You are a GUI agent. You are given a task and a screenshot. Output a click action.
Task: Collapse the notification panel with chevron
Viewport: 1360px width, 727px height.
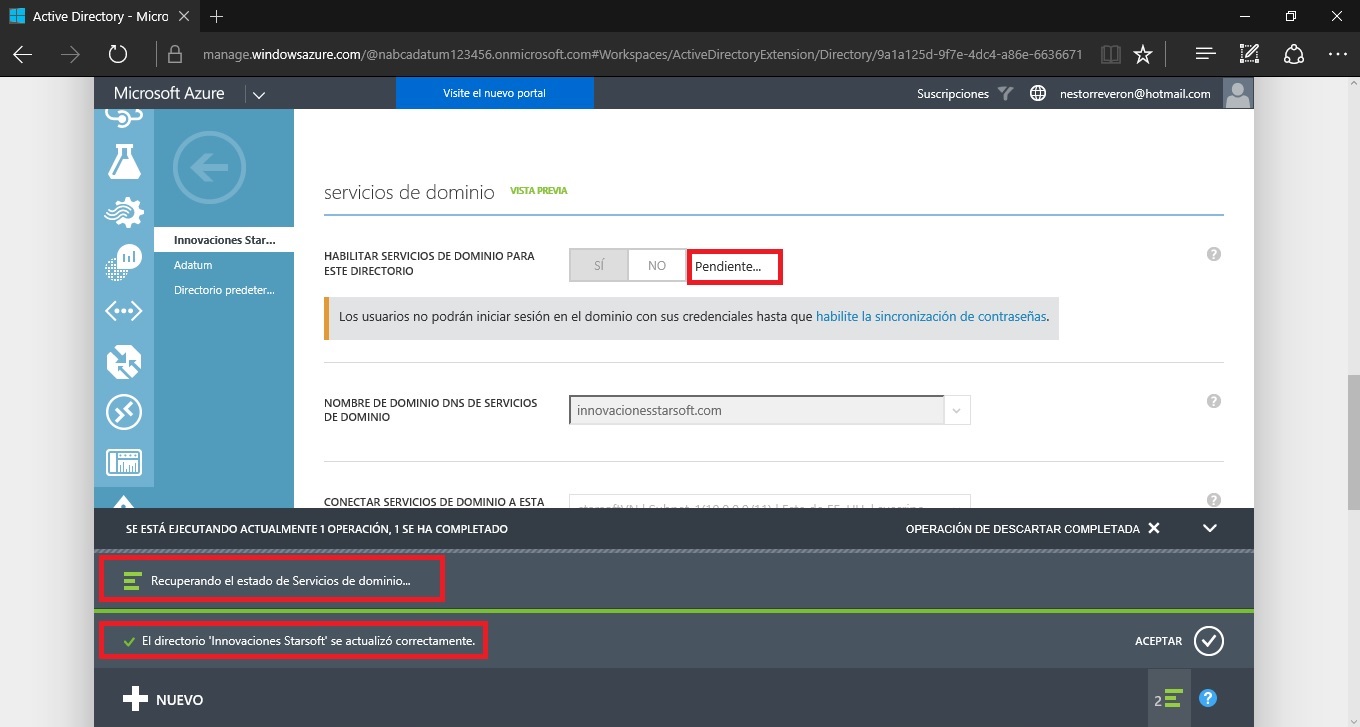pos(1209,528)
